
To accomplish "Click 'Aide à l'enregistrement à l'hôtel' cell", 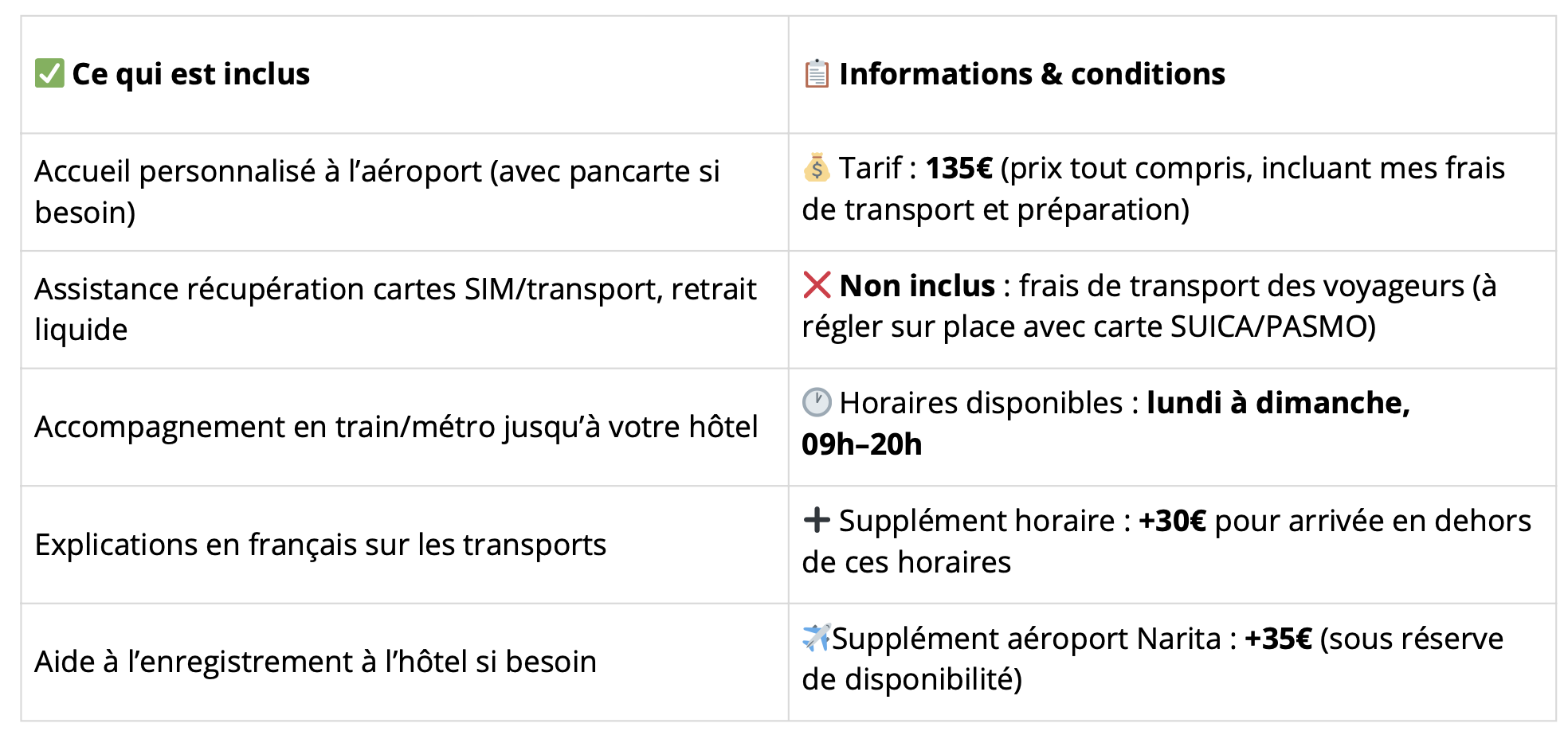I will [x=405, y=662].
